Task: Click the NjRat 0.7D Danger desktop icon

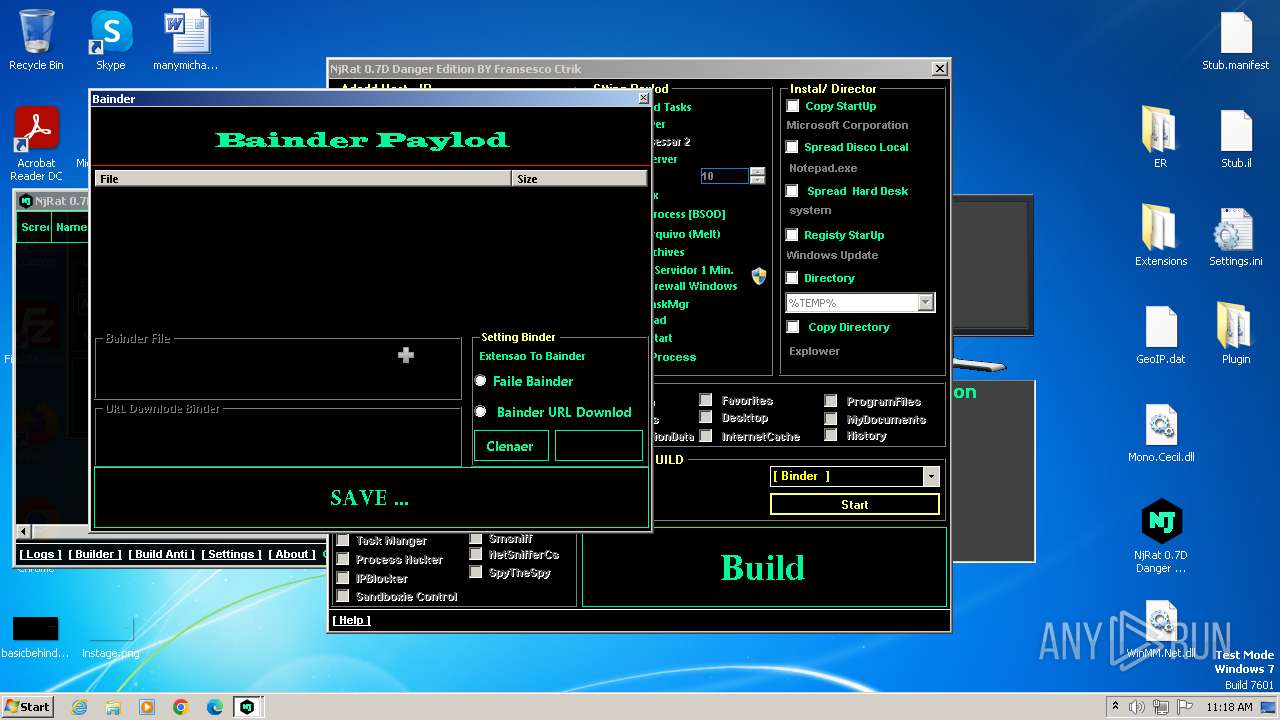Action: [x=1160, y=536]
